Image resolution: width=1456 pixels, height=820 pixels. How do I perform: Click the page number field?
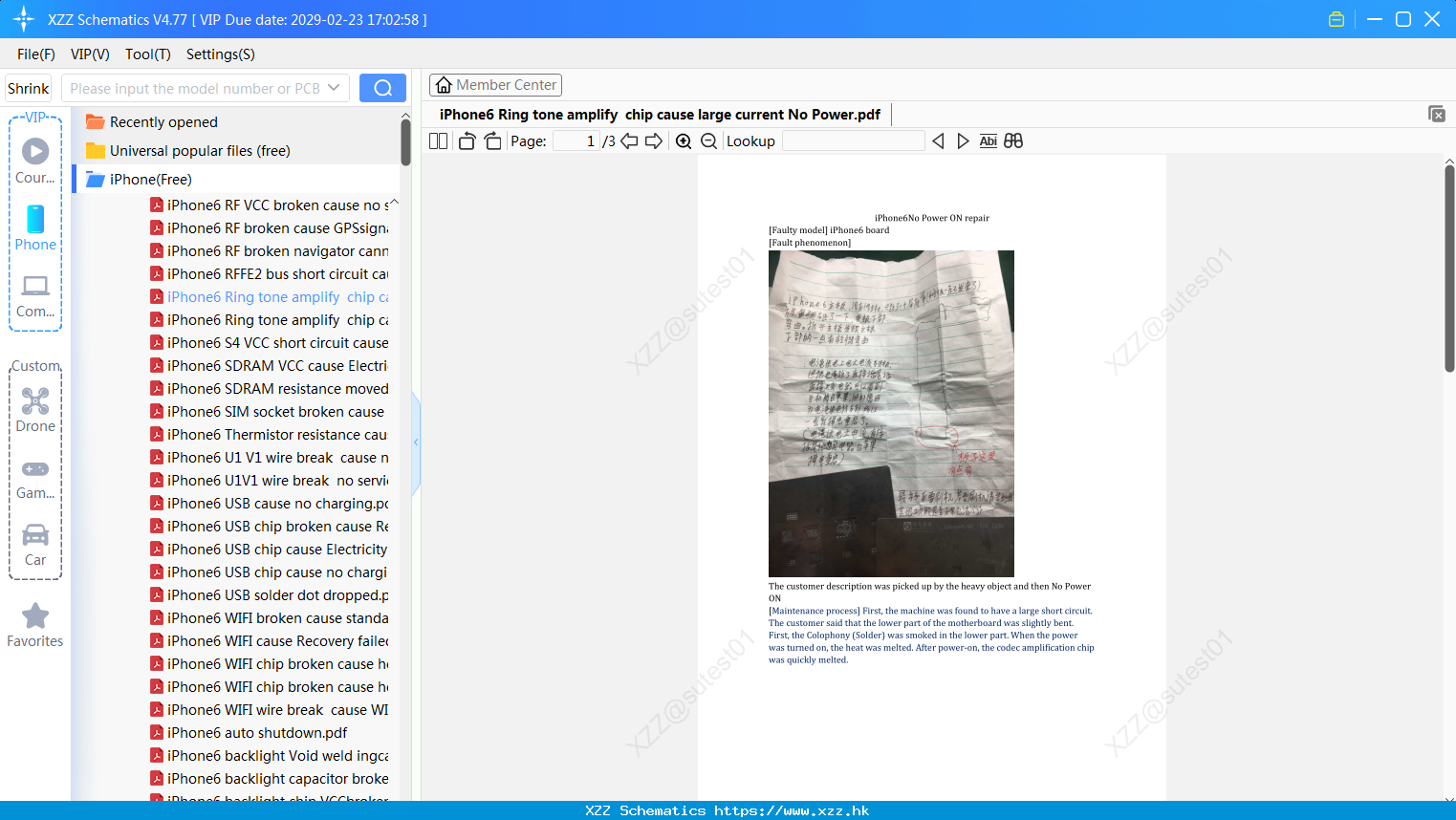pyautogui.click(x=576, y=141)
